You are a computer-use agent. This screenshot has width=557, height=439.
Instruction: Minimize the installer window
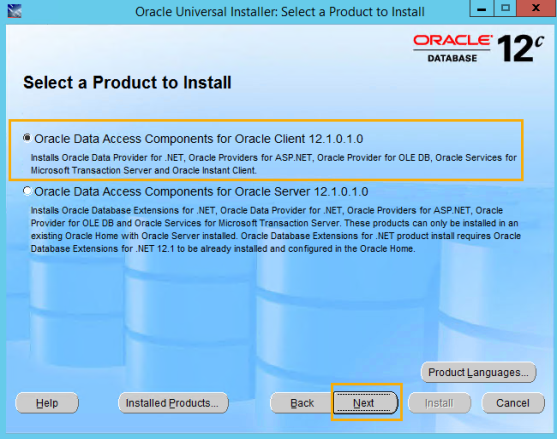tap(482, 8)
